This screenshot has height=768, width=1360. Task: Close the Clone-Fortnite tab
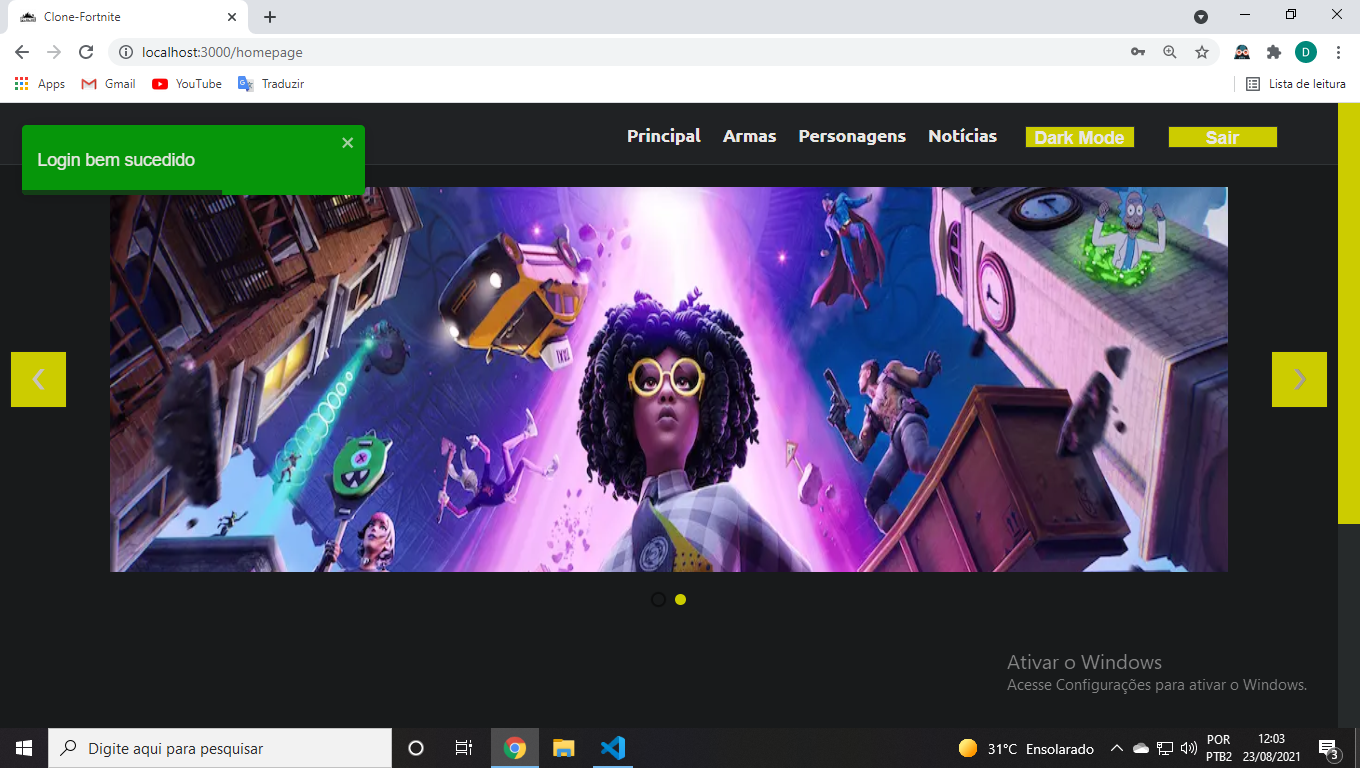(x=232, y=17)
